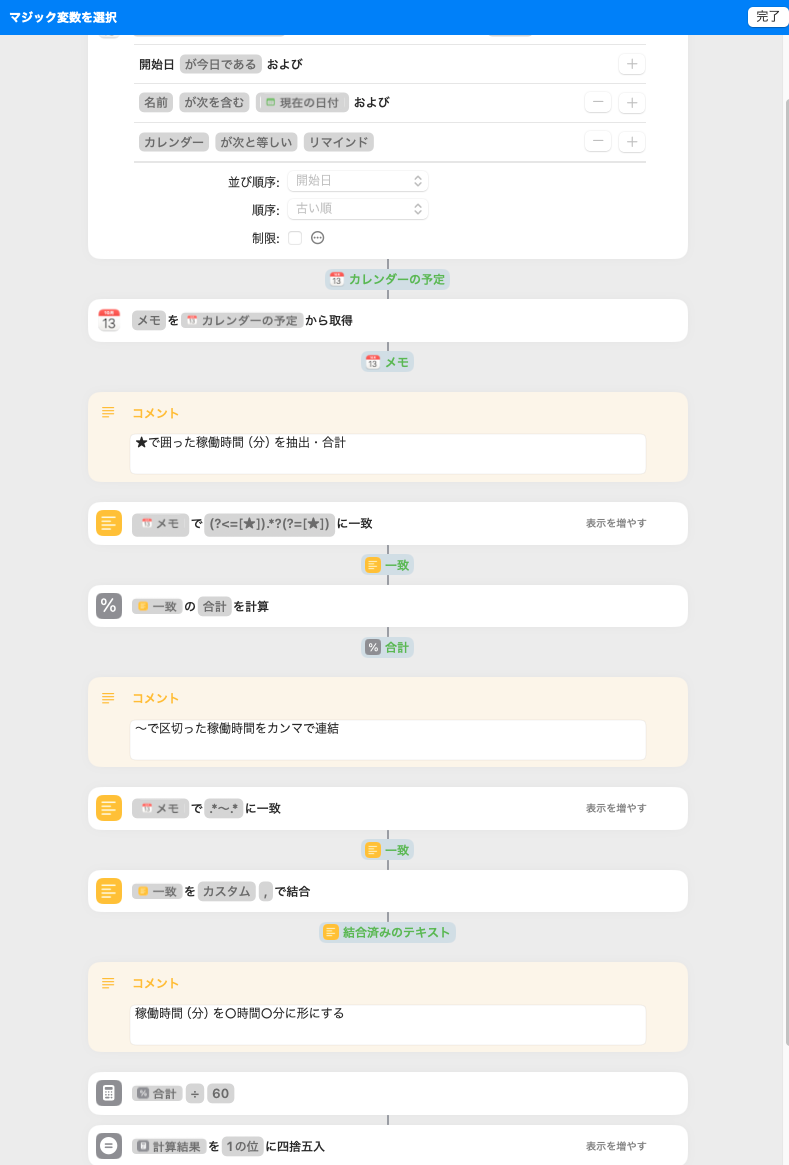Click the percent icon of 合計を計算 action
The width and height of the screenshot is (789, 1165).
click(108, 606)
